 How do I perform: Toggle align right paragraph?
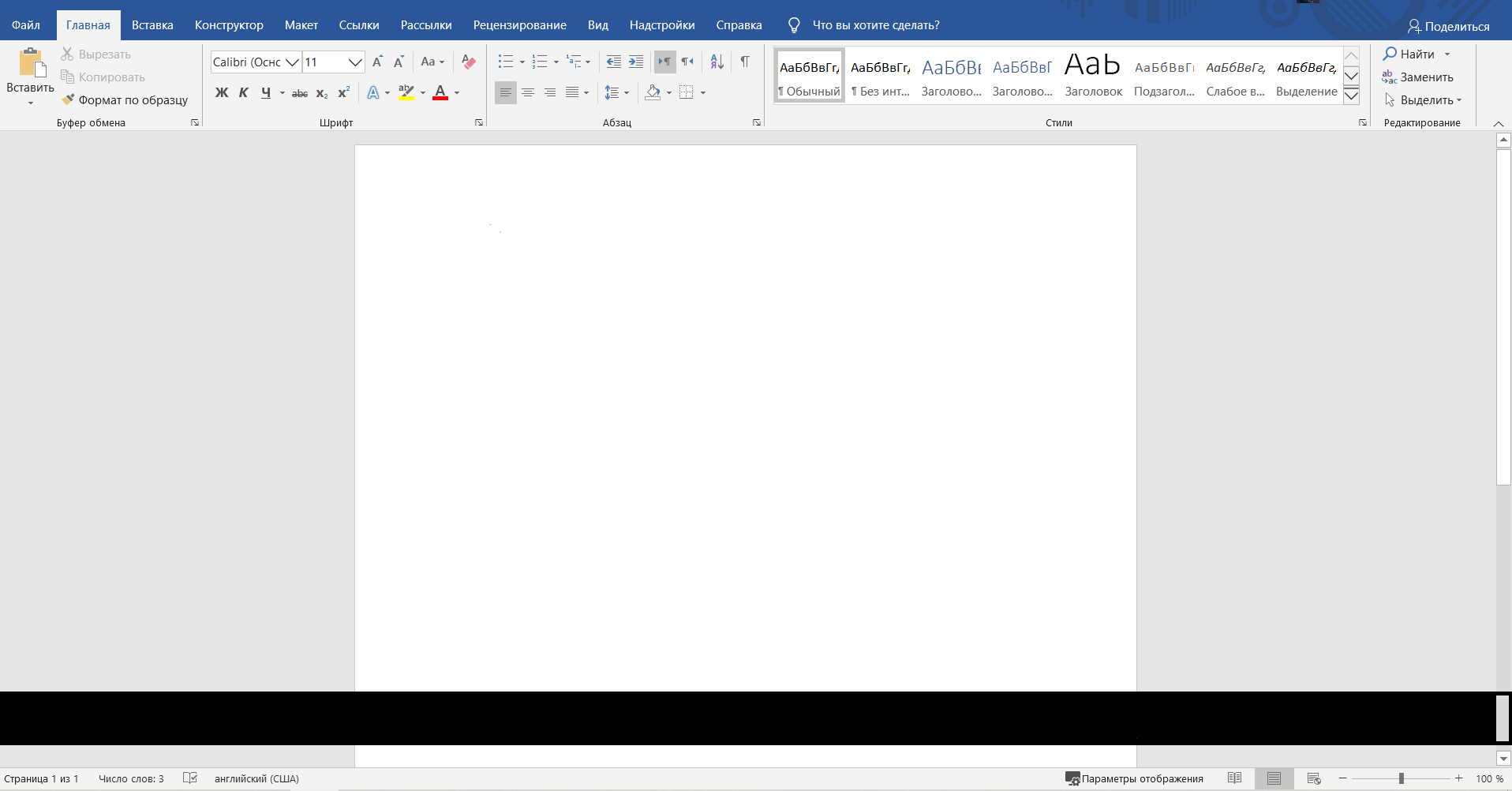(x=550, y=92)
